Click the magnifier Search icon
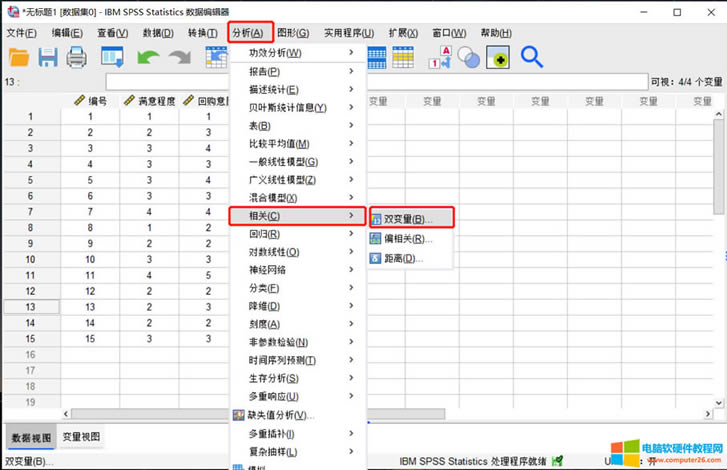 (531, 59)
